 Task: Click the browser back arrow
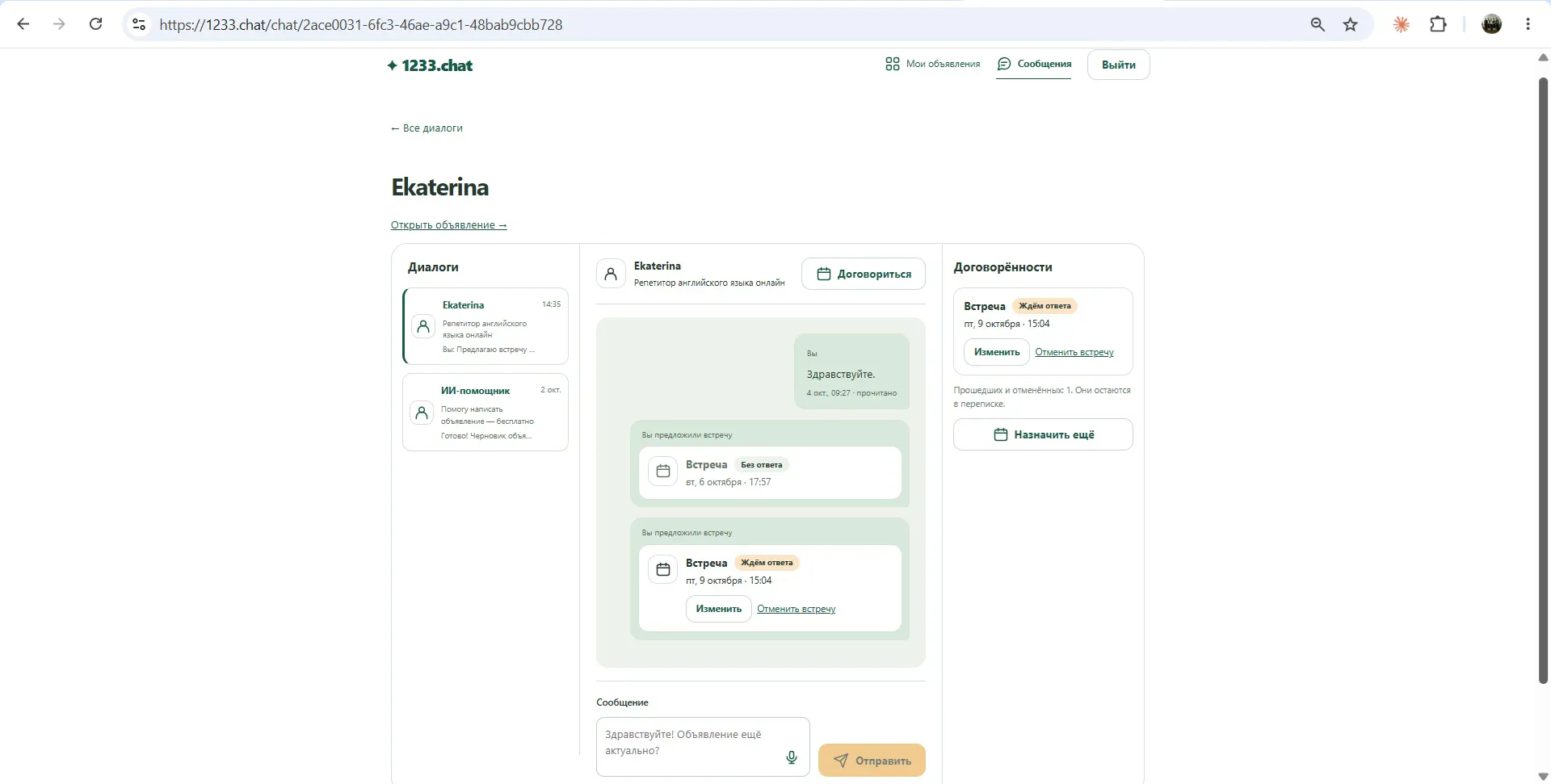tap(23, 24)
